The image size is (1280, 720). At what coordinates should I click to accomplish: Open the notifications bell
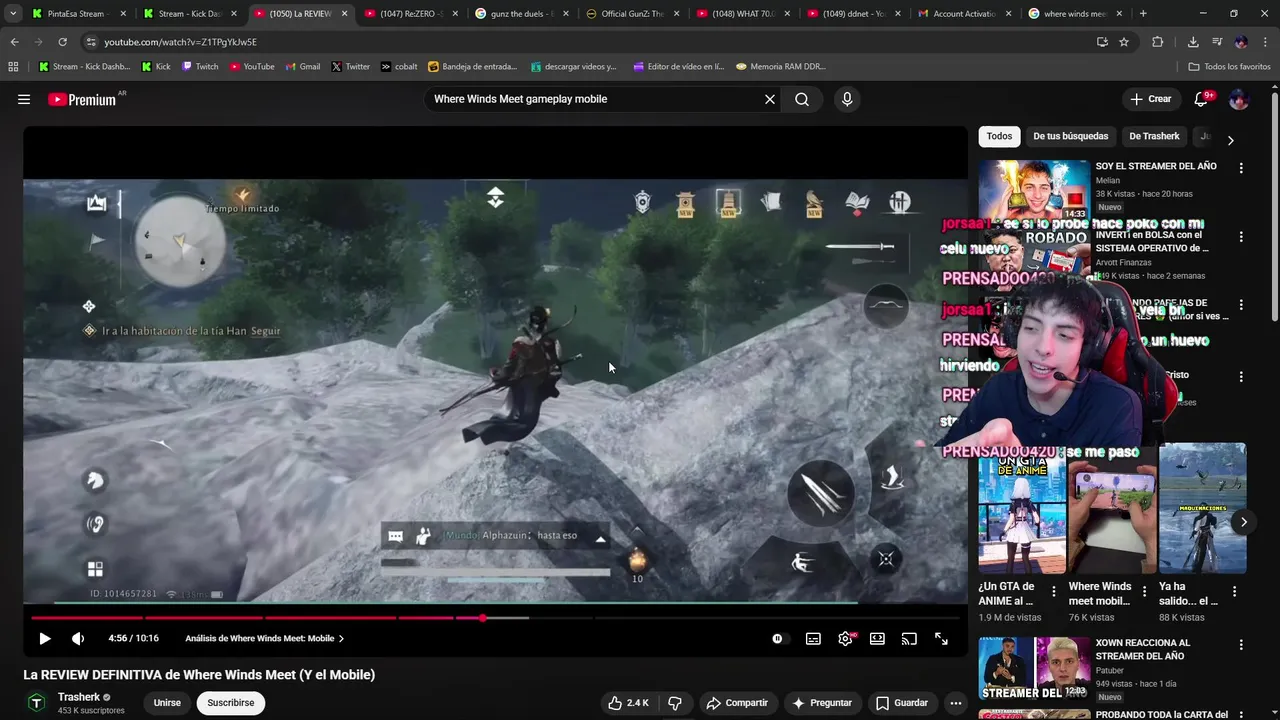click(x=1201, y=99)
